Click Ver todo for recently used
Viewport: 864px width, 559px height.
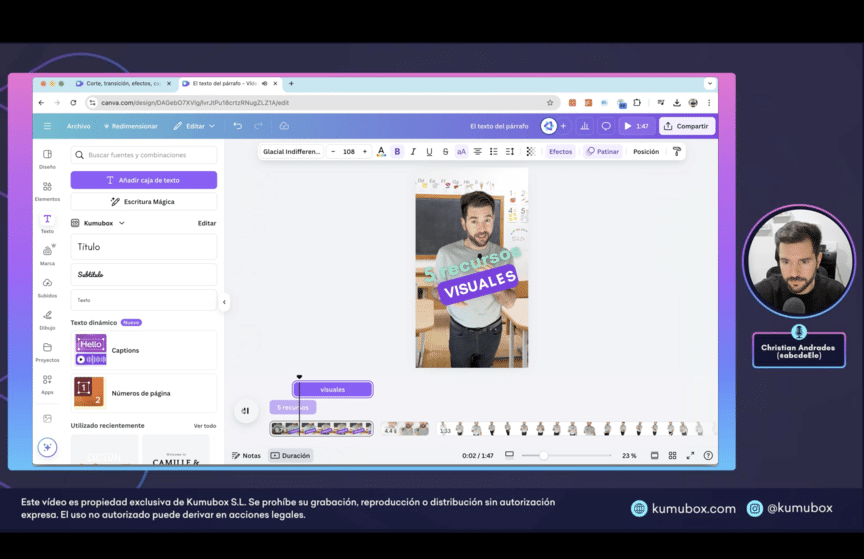tap(205, 426)
